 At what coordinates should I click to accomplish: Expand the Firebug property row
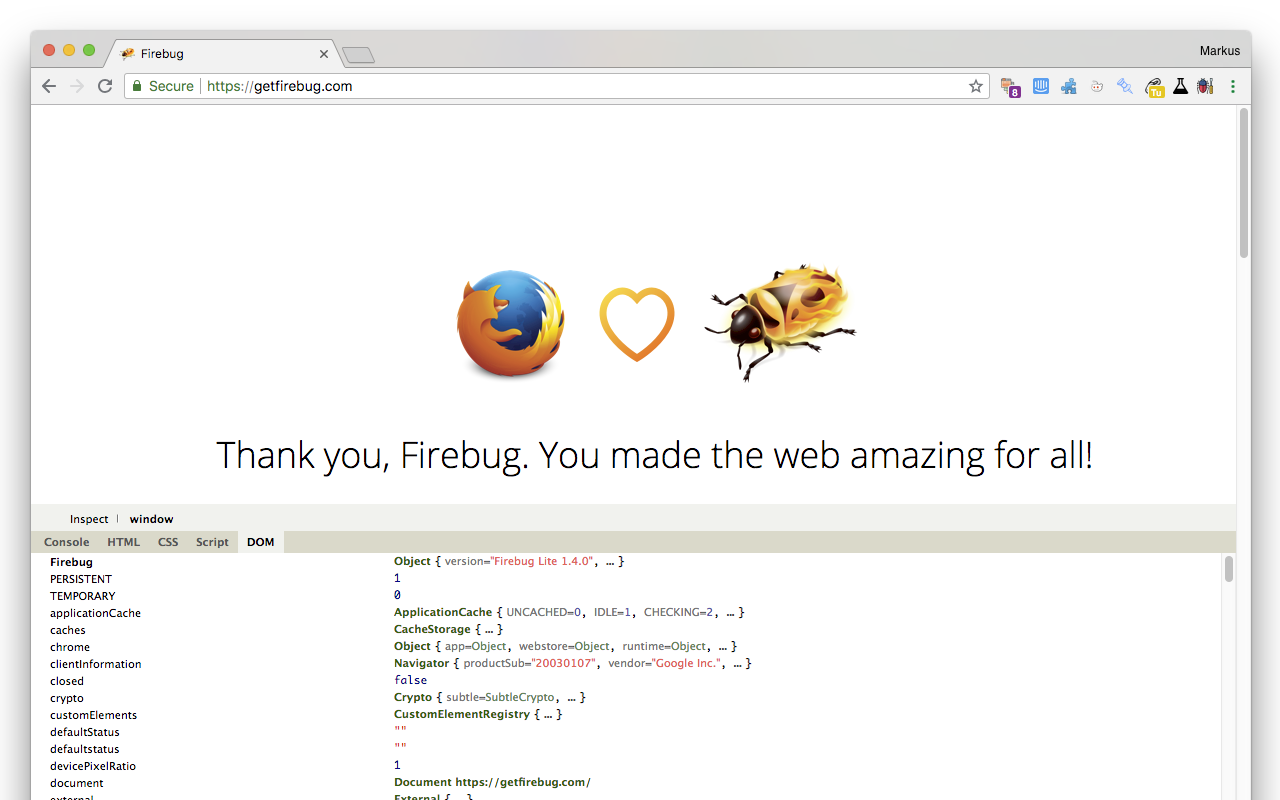(71, 562)
